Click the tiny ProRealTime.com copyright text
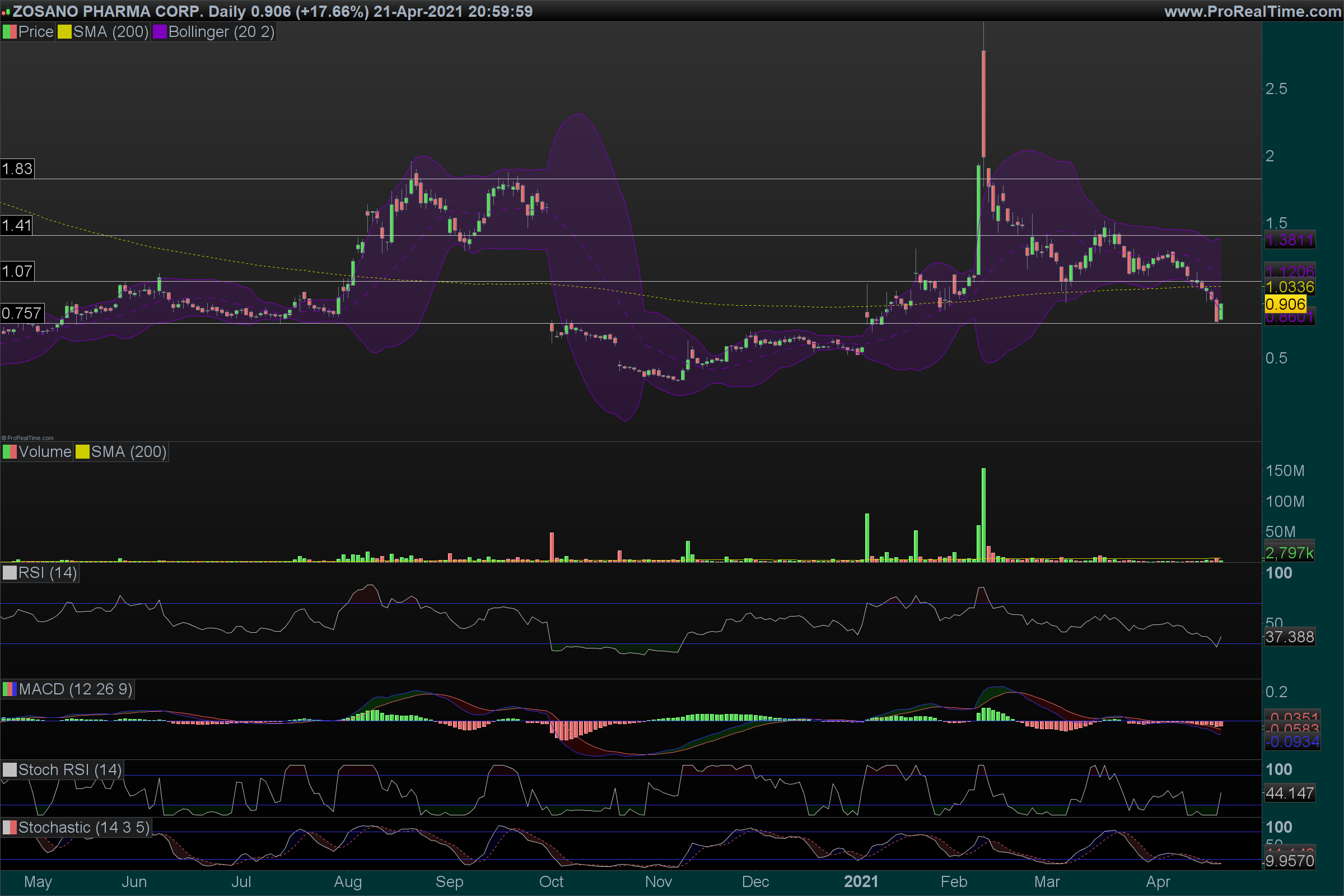The width and height of the screenshot is (1344, 896). tap(27, 438)
